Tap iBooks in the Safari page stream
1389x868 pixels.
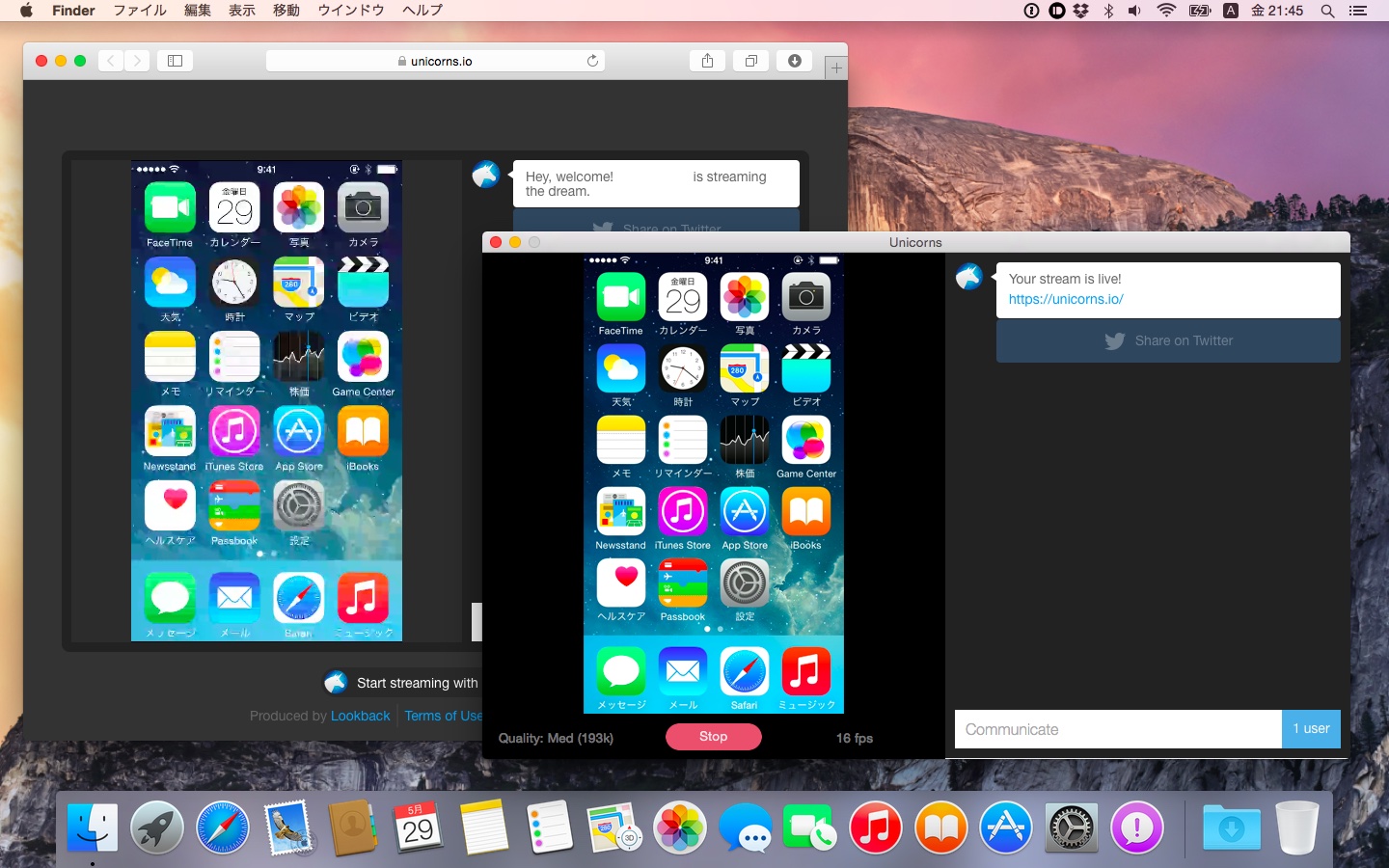click(363, 431)
